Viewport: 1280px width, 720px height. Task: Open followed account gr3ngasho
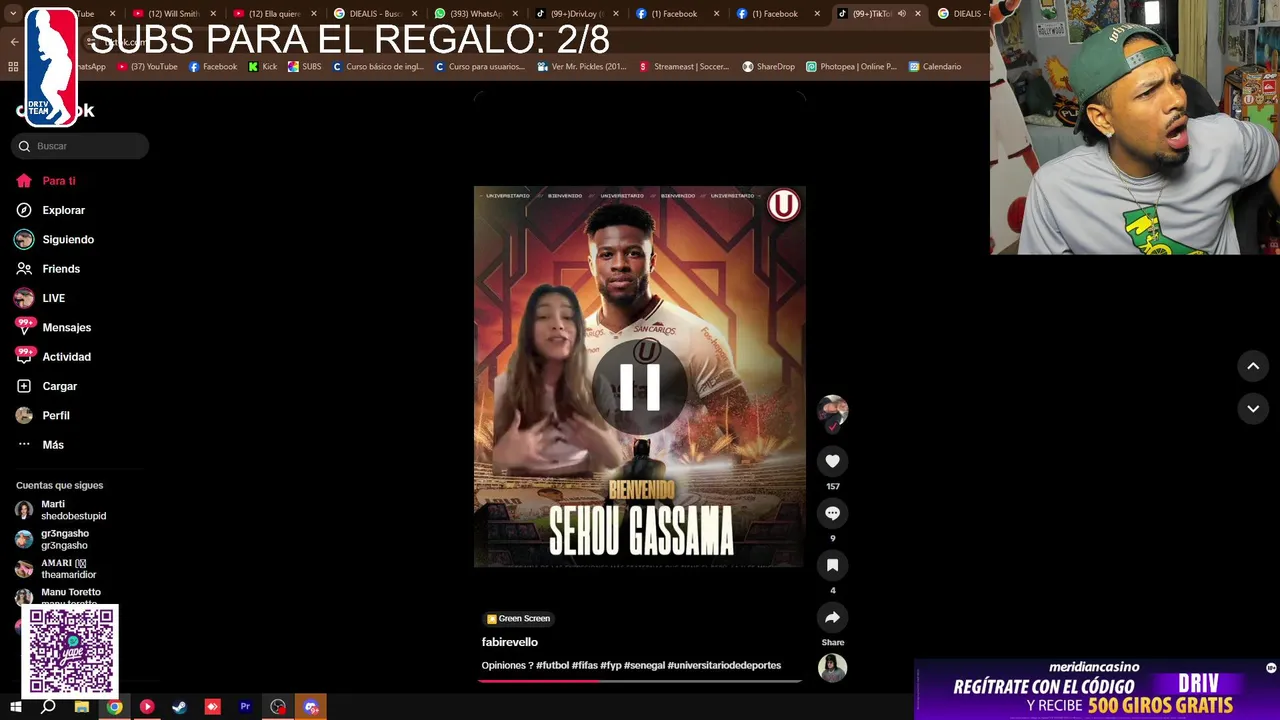[52, 539]
